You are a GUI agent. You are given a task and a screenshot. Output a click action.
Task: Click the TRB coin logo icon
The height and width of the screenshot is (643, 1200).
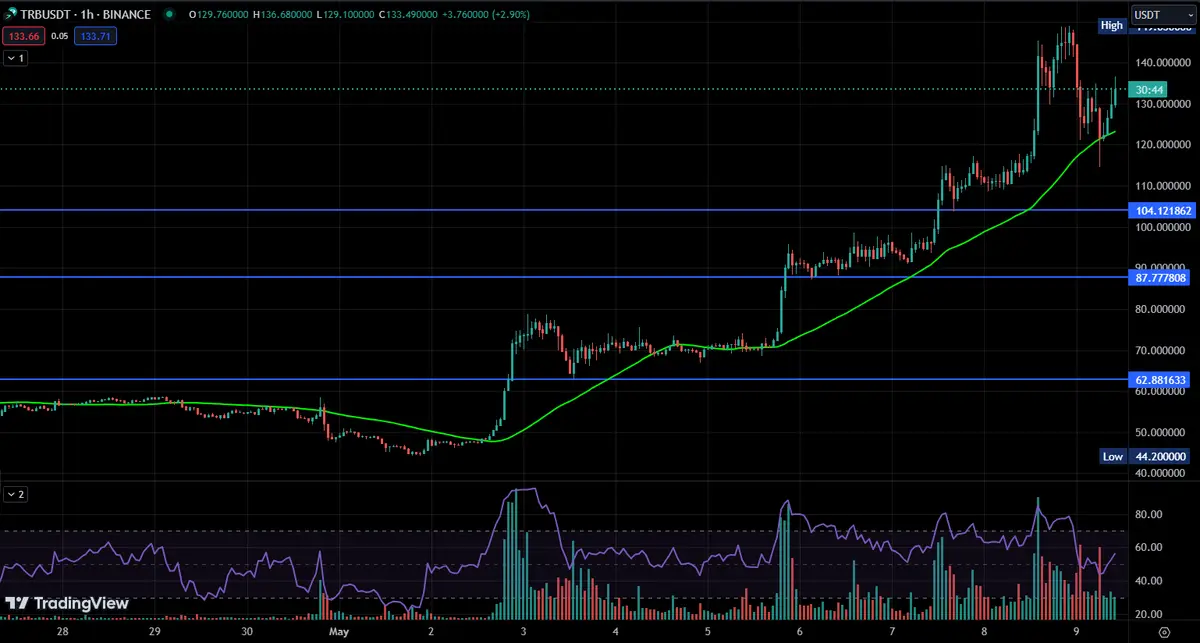coord(12,15)
